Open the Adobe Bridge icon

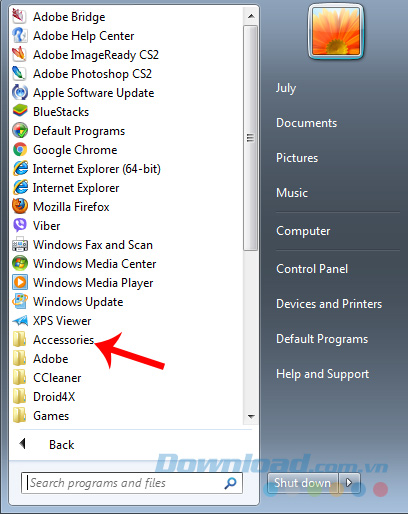[19, 17]
